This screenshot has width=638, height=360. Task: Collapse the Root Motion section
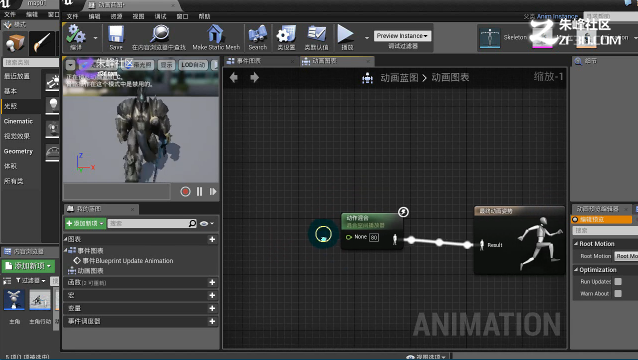pos(576,244)
